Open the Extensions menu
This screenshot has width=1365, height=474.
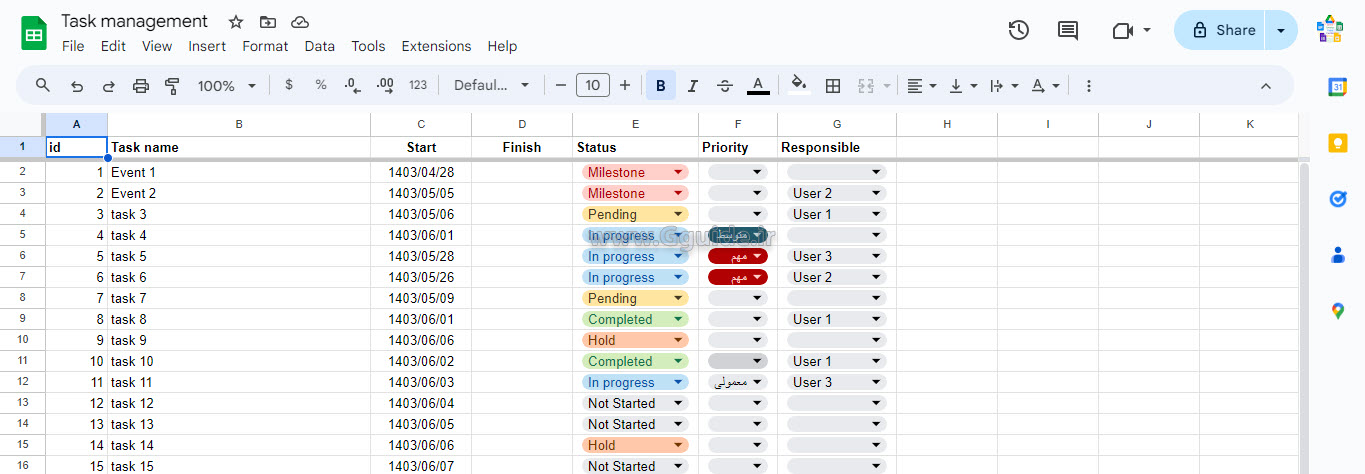coord(436,46)
